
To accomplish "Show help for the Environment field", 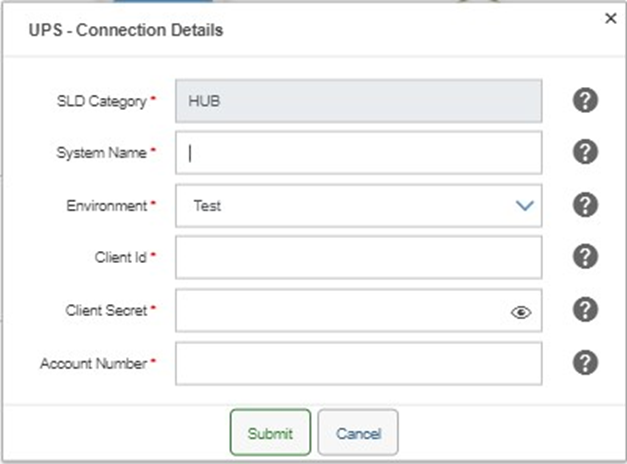I will pyautogui.click(x=585, y=205).
